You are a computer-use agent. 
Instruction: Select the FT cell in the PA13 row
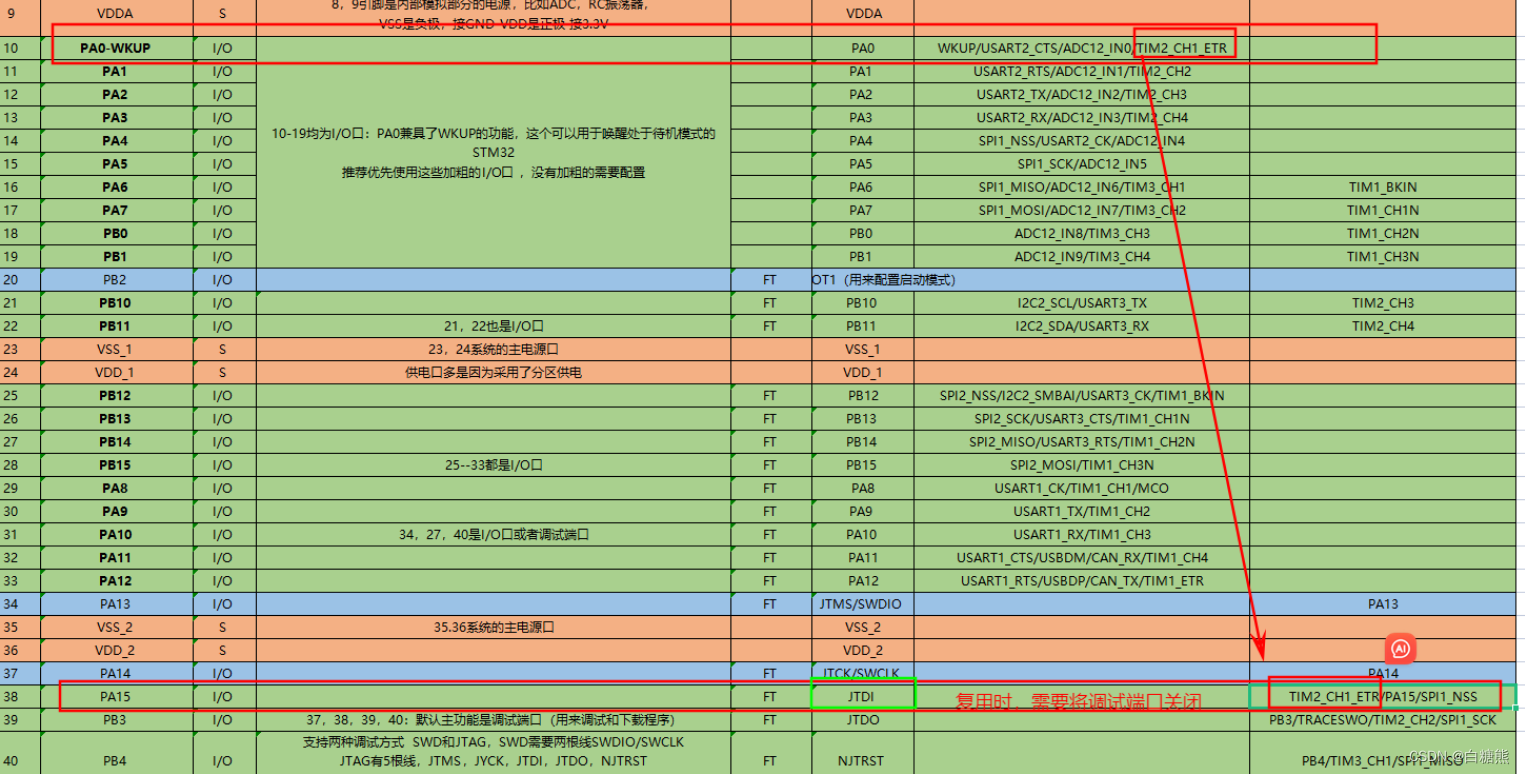coord(769,603)
